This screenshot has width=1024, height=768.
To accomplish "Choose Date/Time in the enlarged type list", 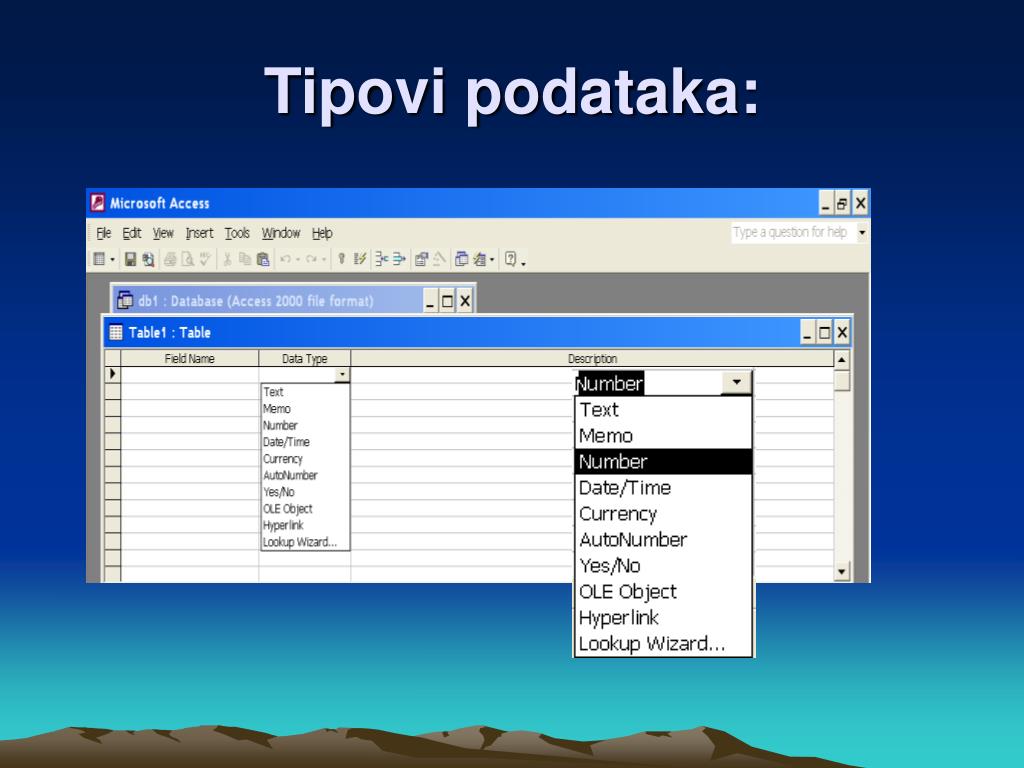I will pos(664,488).
